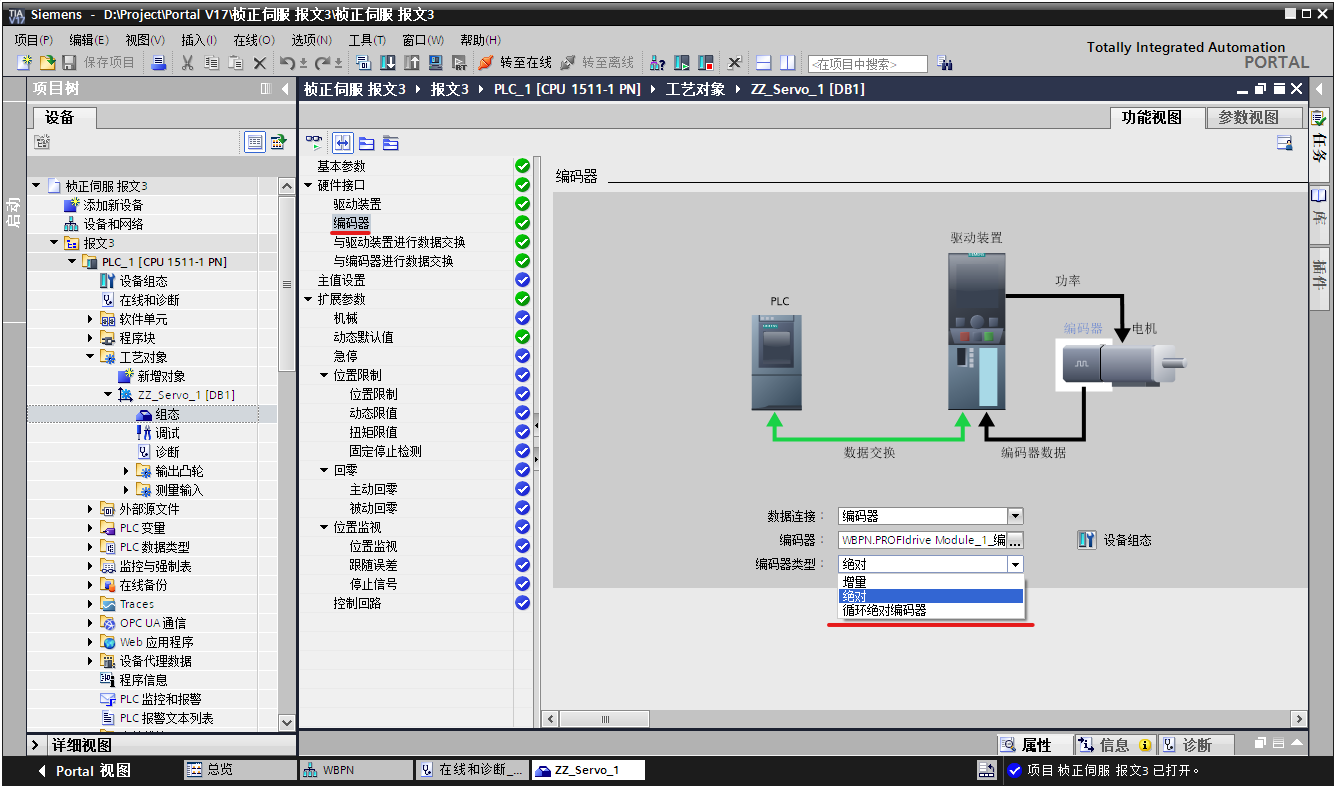This screenshot has height=788, width=1336.
Task: Click the glasses monitor icon in config toolbar
Action: click(x=315, y=143)
